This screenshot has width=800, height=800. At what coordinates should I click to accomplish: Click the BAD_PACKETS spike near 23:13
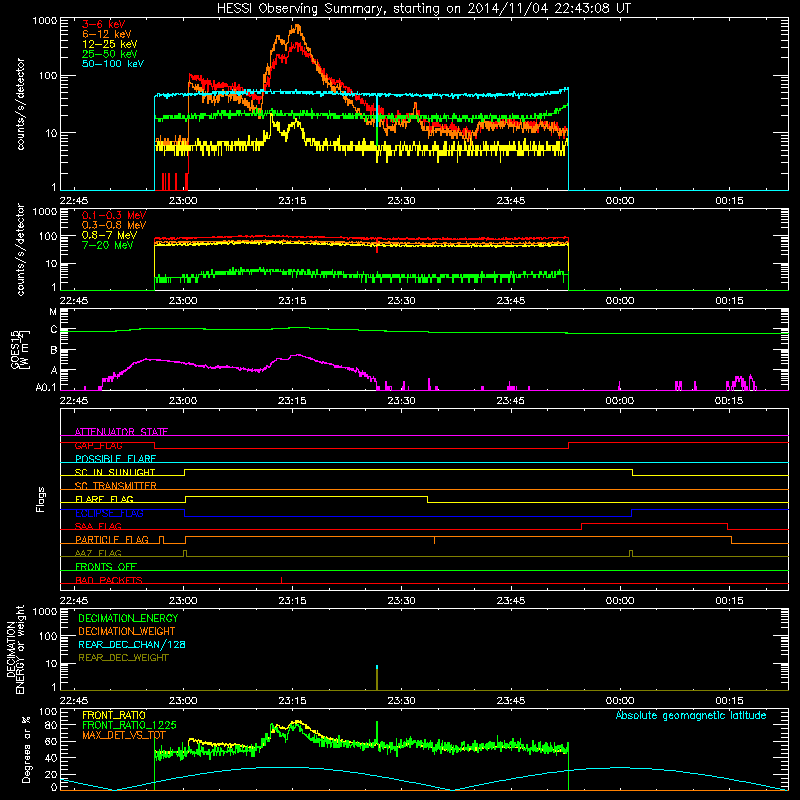pyautogui.click(x=282, y=580)
